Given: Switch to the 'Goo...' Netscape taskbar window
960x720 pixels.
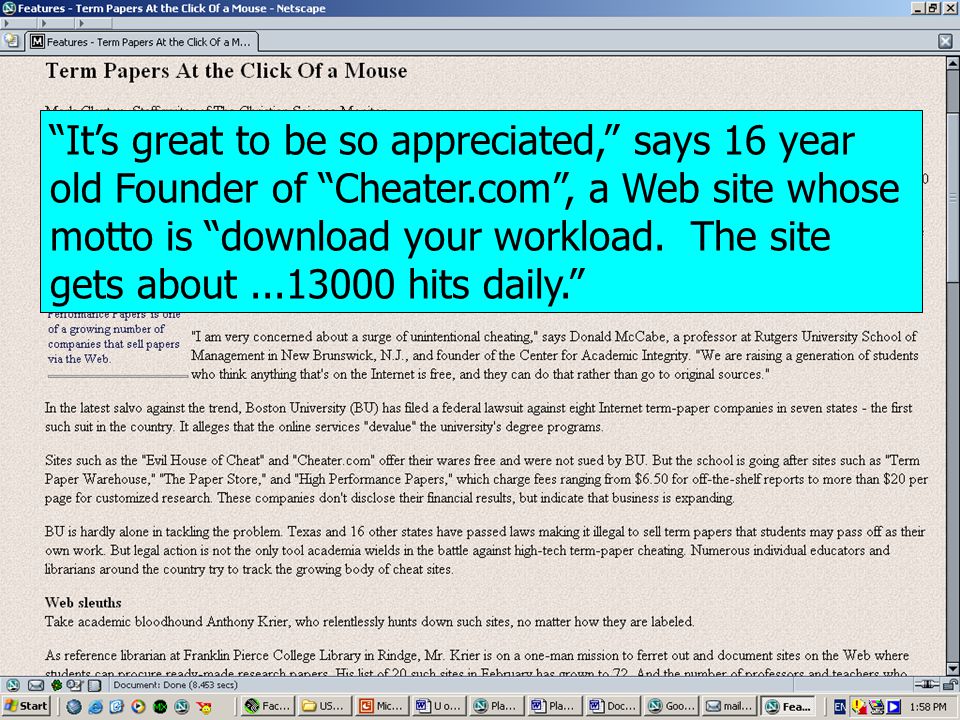Looking at the screenshot, I should [x=671, y=706].
